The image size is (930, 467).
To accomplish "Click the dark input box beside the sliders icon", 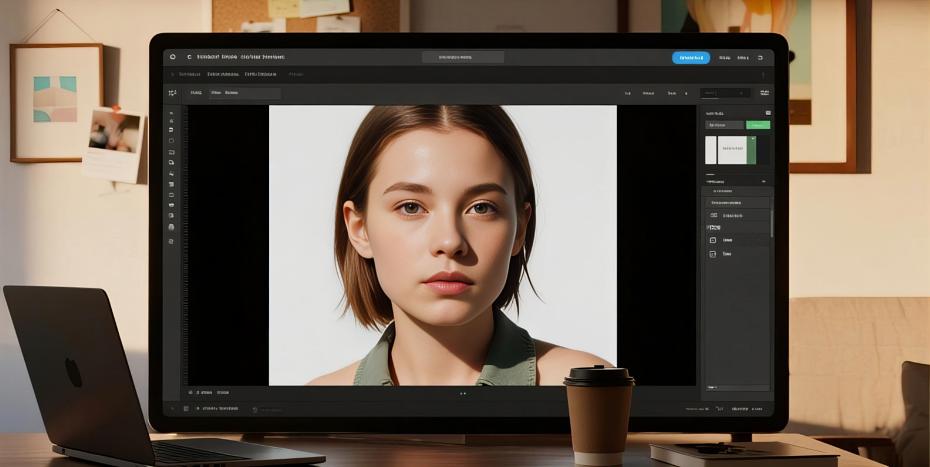I will pos(725,93).
